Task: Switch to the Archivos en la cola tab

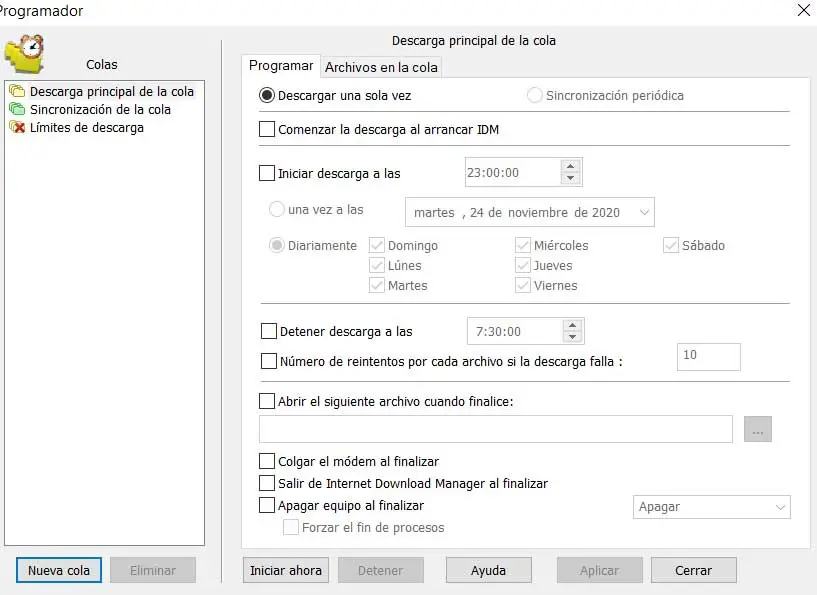Action: click(x=381, y=67)
